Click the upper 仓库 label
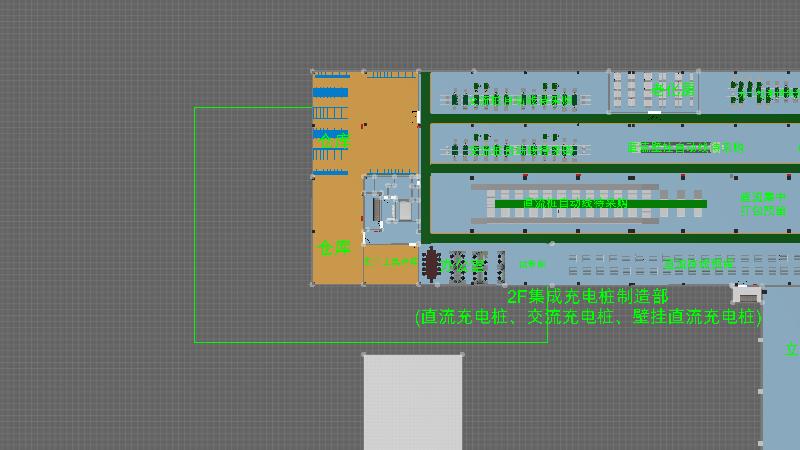The image size is (800, 450). (334, 141)
